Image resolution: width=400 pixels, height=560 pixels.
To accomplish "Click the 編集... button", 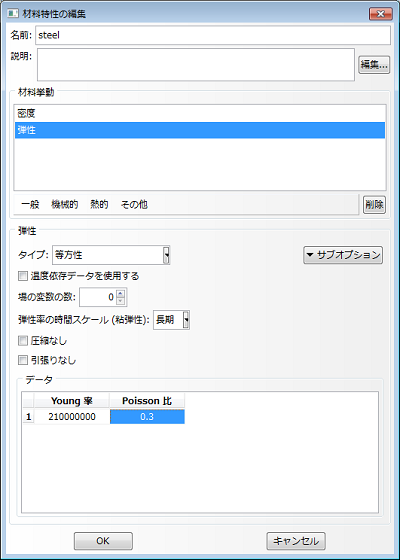I will 374,65.
